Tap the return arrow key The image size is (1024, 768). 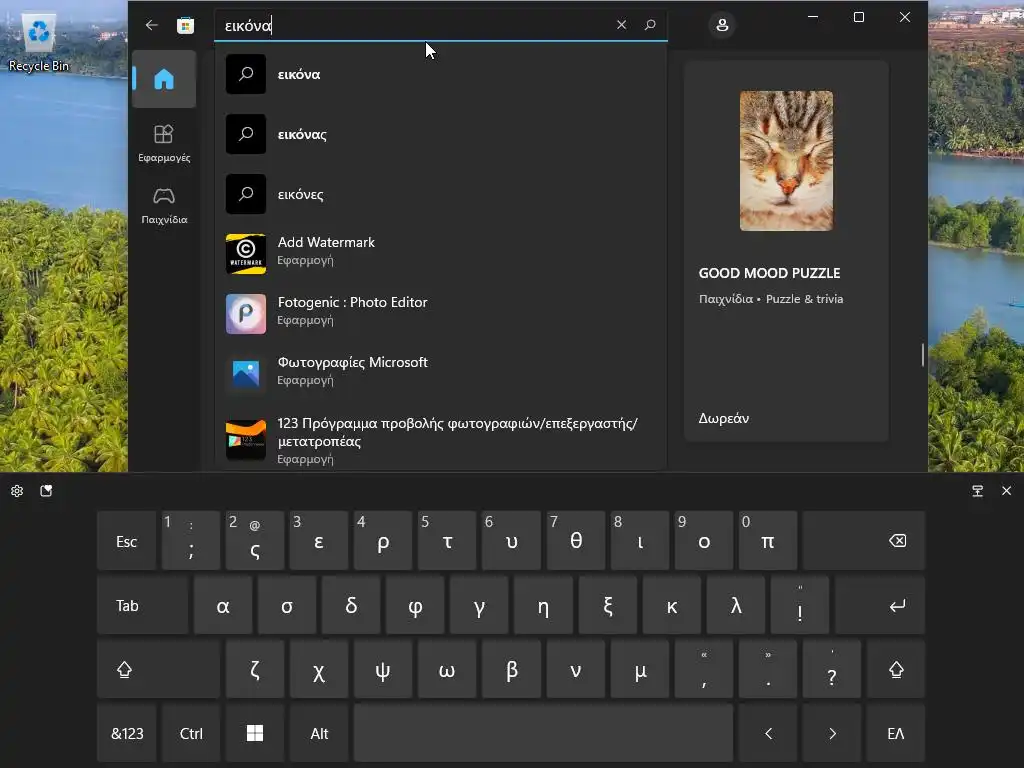click(x=880, y=605)
